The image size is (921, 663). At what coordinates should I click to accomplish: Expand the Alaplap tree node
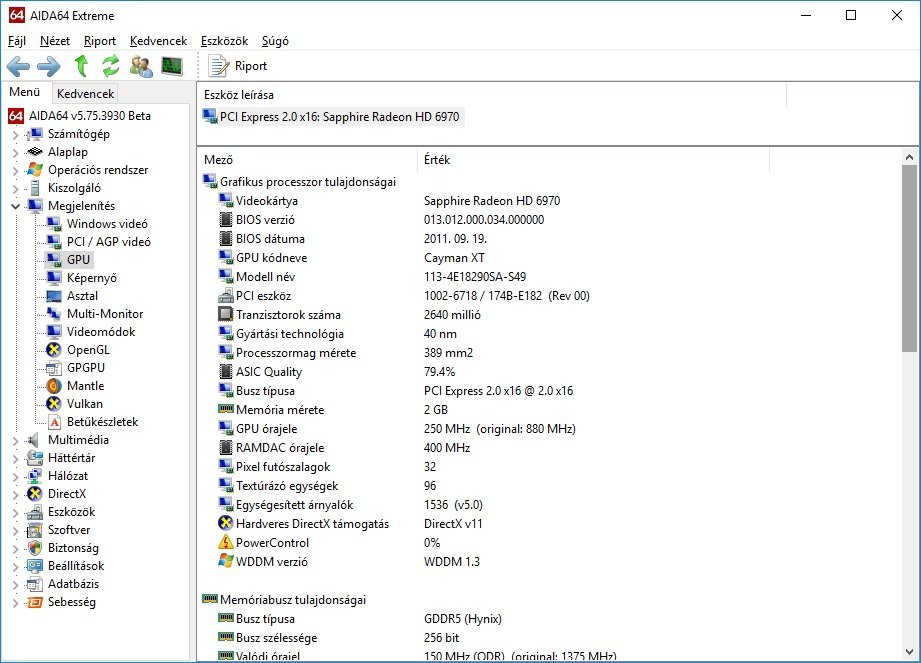pos(15,153)
